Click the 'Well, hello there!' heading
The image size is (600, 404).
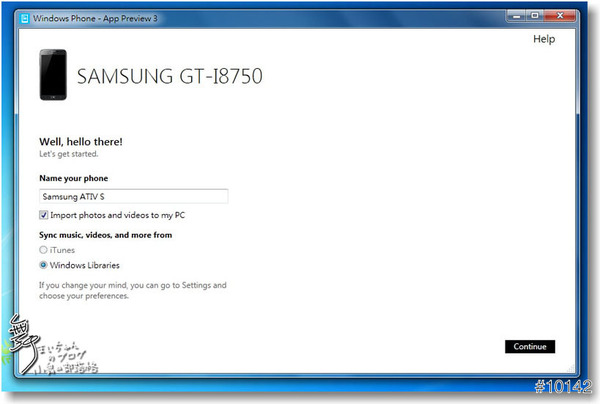click(x=81, y=142)
